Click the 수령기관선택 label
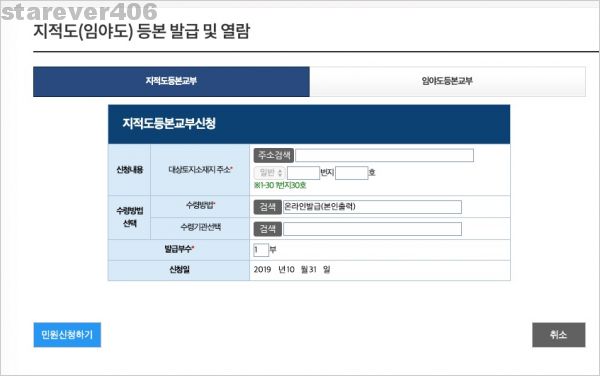The height and width of the screenshot is (376, 600). [x=201, y=227]
